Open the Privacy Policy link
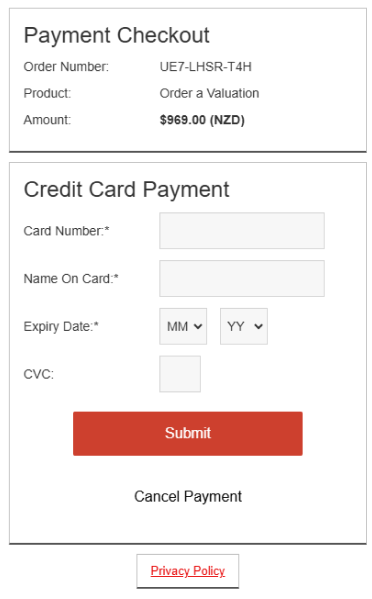The width and height of the screenshot is (372, 599). click(188, 571)
